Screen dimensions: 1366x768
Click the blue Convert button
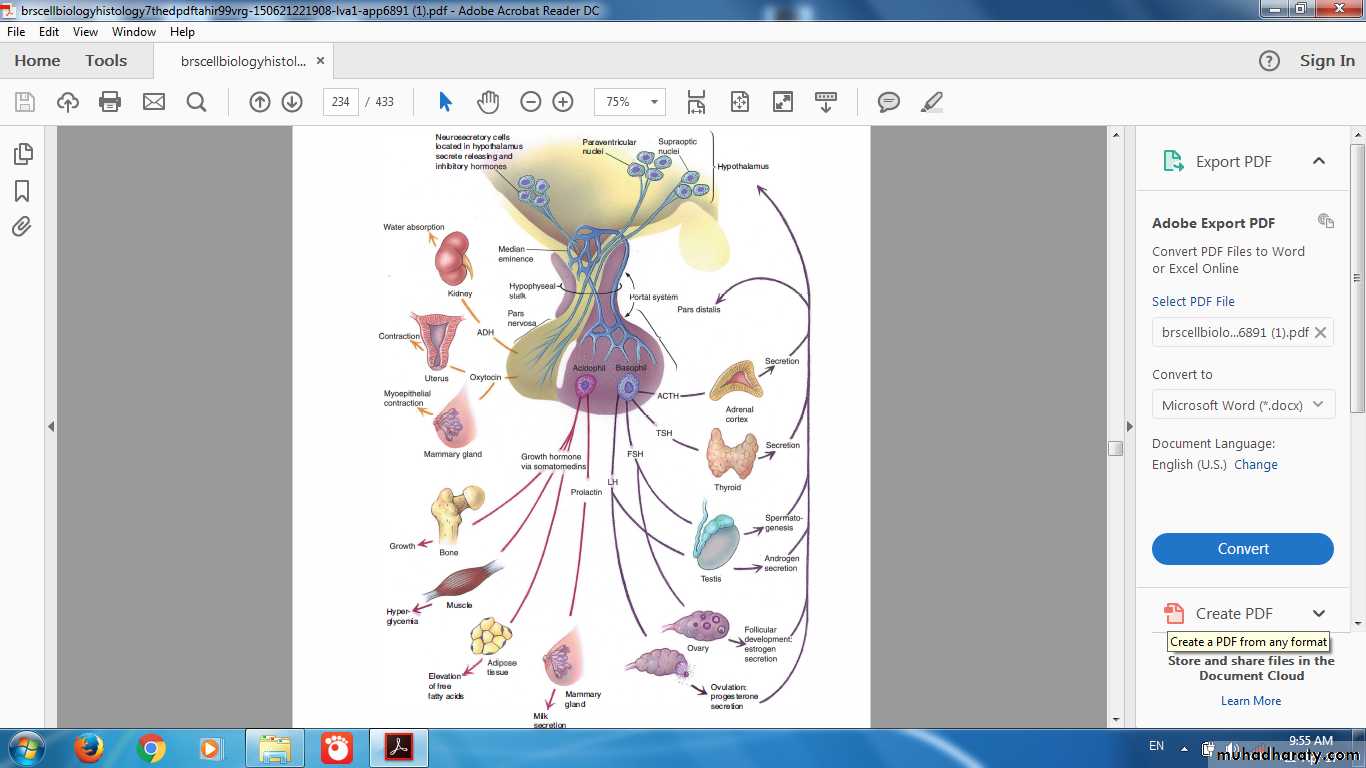1242,549
